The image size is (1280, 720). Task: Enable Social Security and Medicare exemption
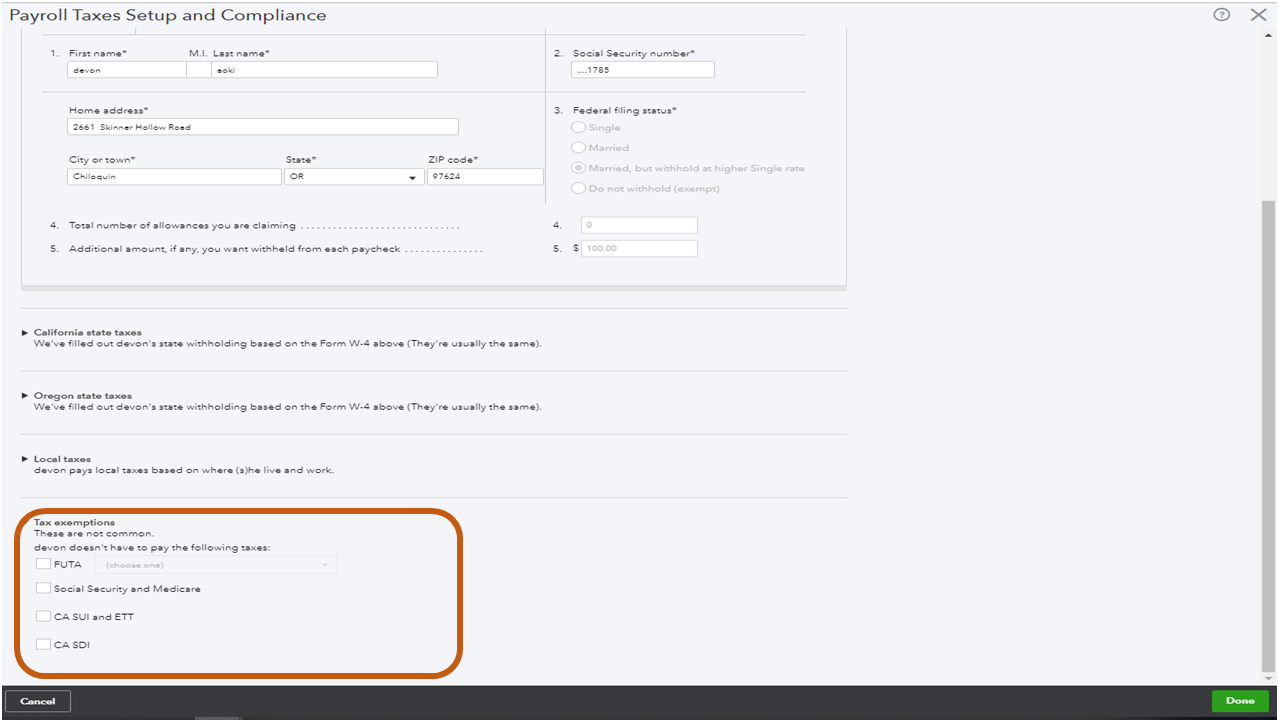(x=43, y=588)
